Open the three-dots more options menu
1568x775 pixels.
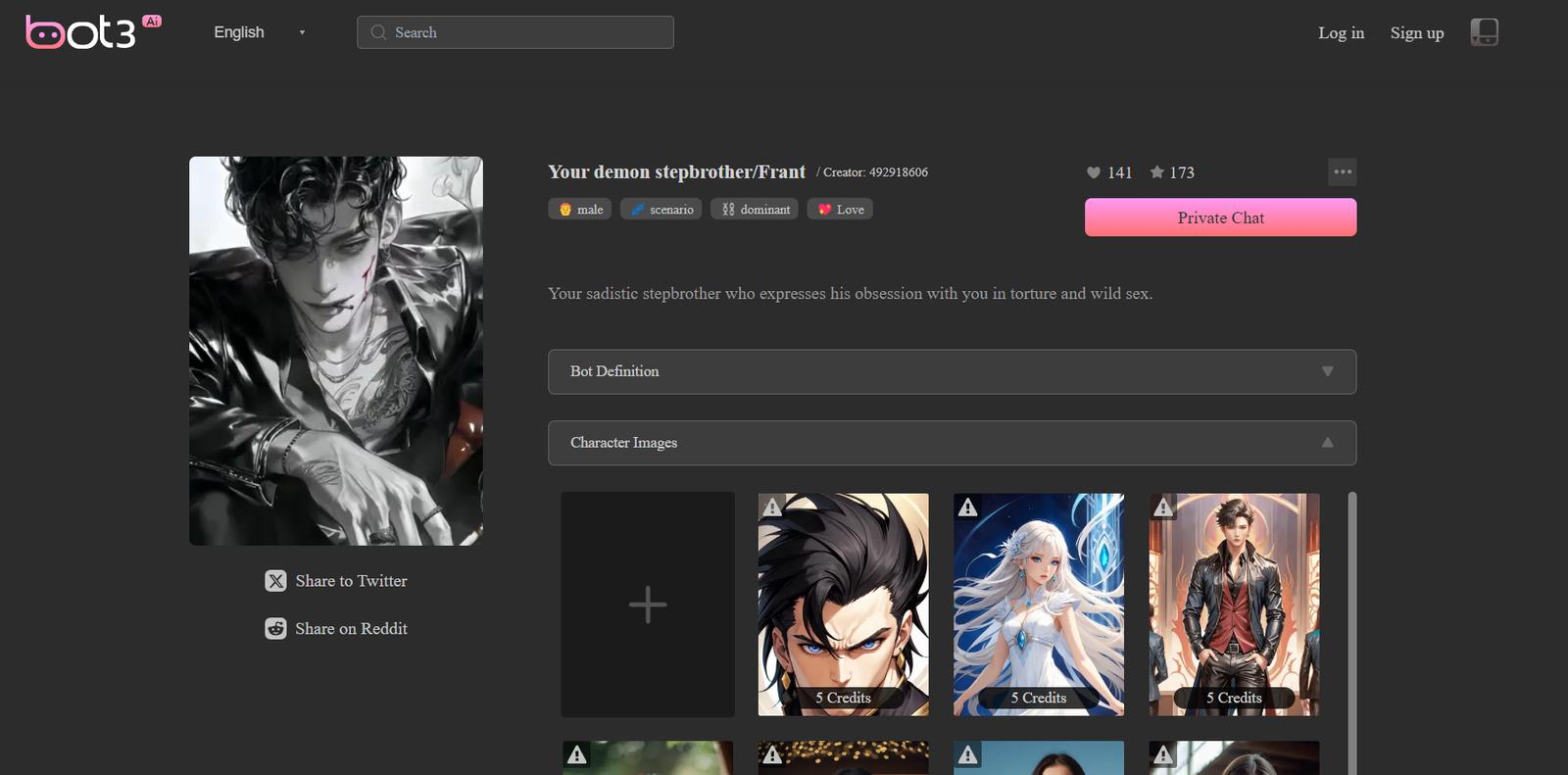(1343, 171)
